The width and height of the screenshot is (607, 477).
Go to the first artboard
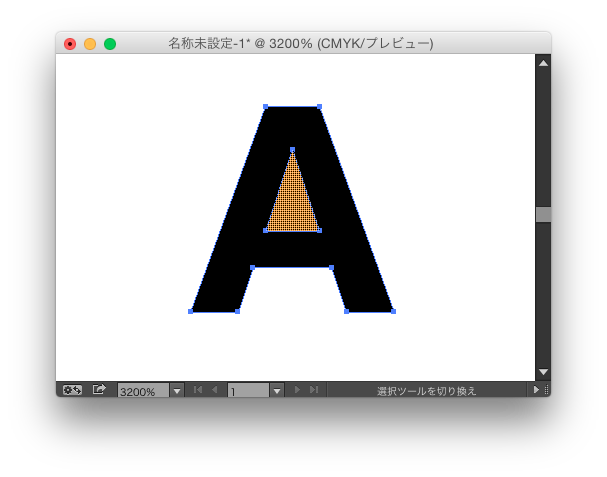coord(198,389)
